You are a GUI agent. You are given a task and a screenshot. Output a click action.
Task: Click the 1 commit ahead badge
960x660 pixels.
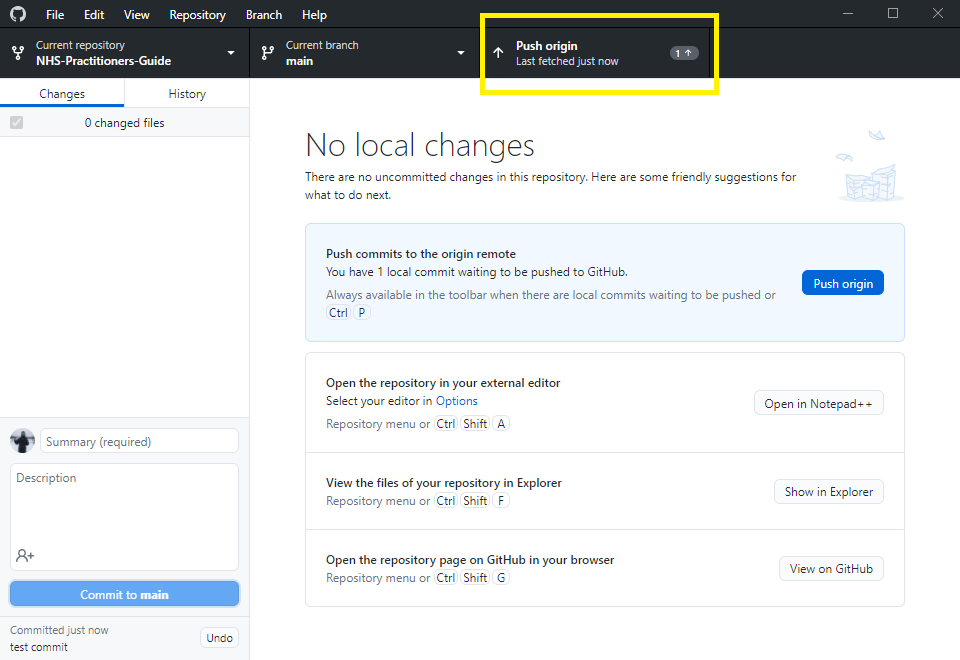(683, 53)
